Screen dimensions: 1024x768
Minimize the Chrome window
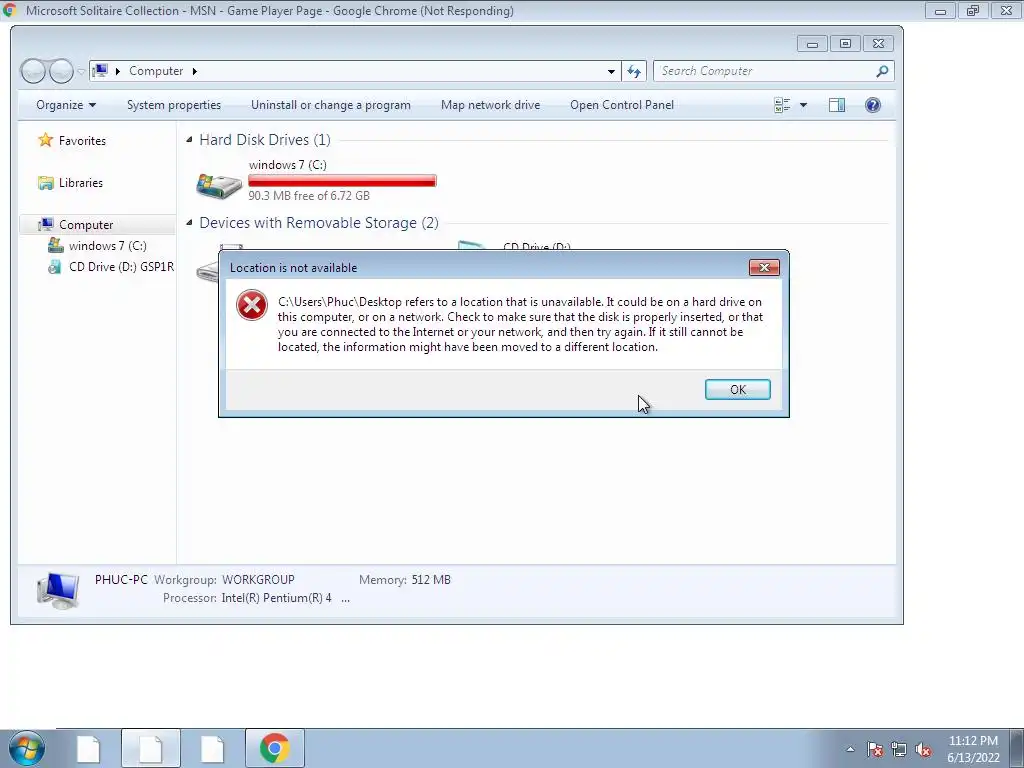(940, 10)
